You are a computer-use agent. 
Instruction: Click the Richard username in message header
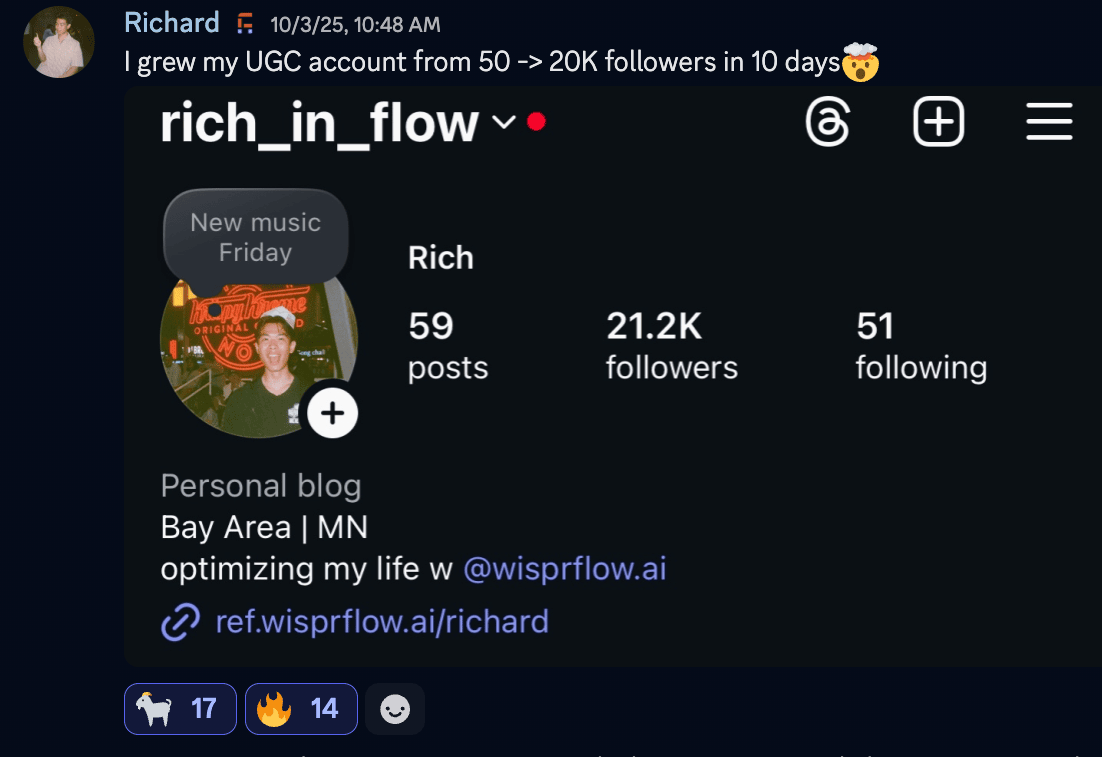[x=171, y=22]
